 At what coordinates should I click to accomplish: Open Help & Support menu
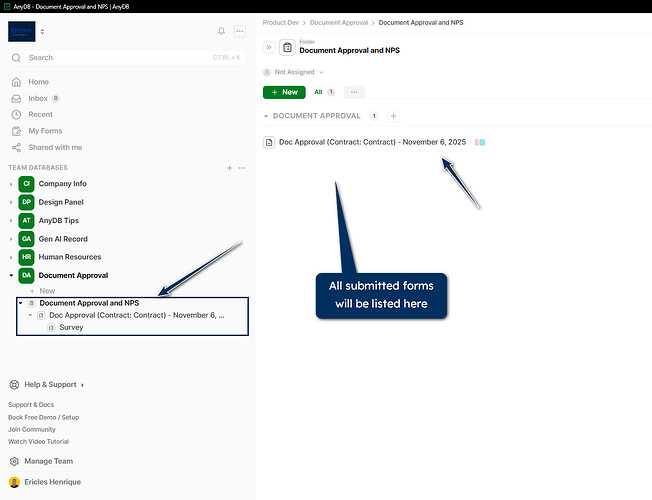50,385
